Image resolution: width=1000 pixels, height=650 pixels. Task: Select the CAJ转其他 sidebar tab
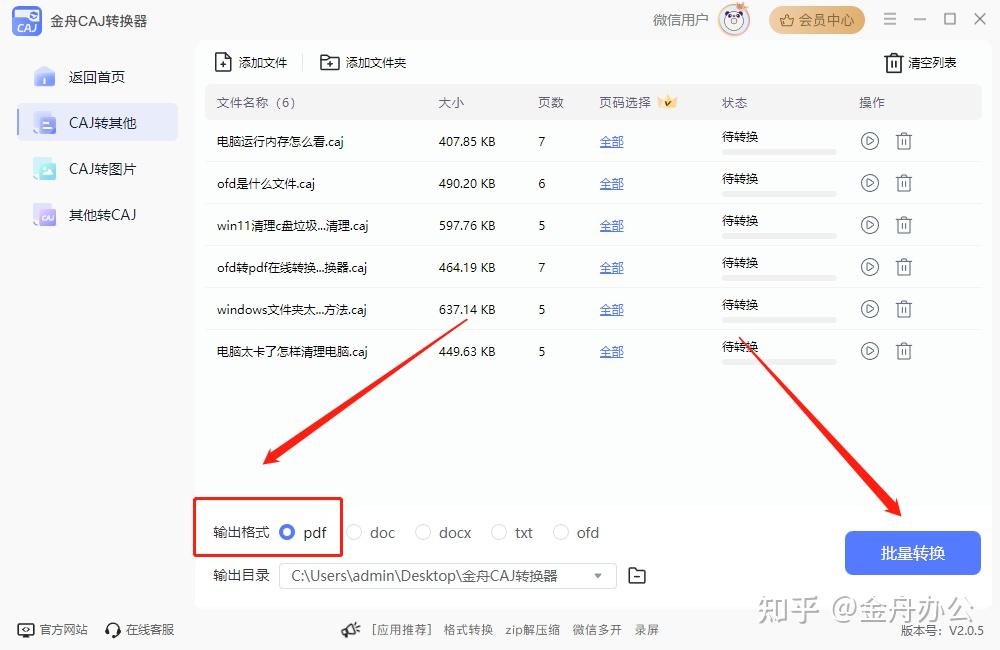97,122
